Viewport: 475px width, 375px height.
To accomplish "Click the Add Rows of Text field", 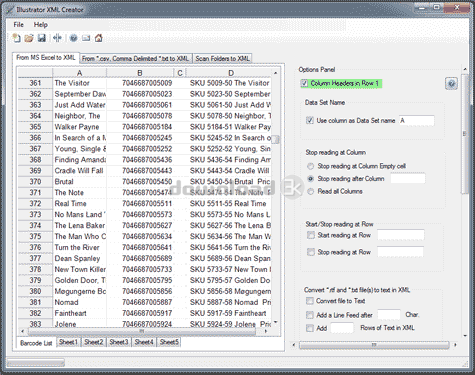I will [x=342, y=328].
